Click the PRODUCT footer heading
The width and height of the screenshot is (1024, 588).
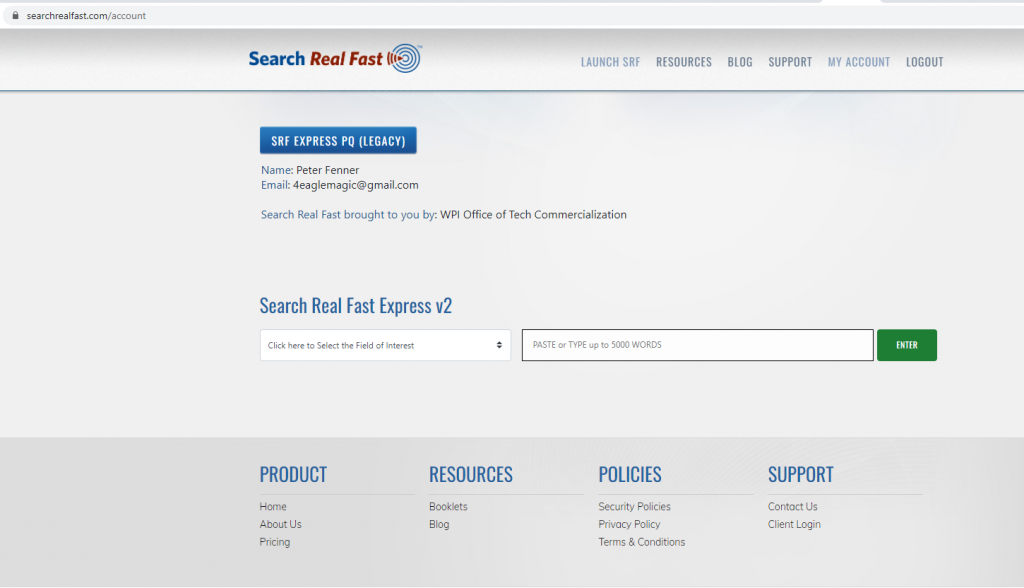293,474
